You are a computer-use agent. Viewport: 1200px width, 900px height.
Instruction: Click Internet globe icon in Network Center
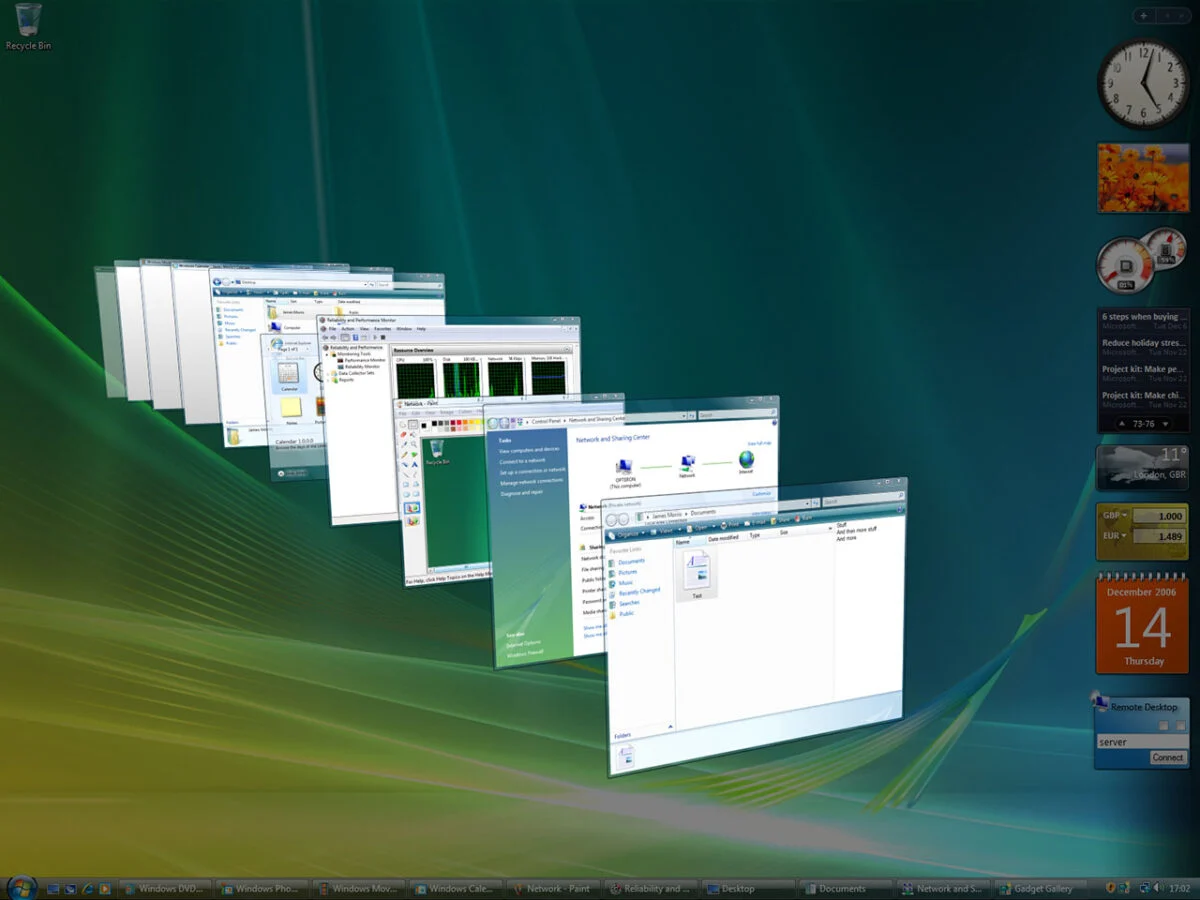746,460
